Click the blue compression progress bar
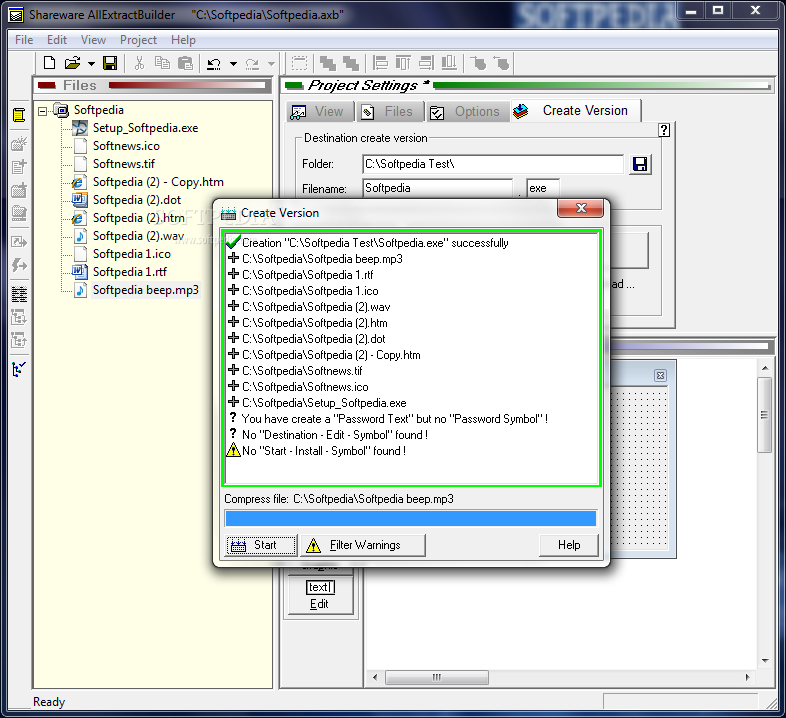 click(411, 518)
